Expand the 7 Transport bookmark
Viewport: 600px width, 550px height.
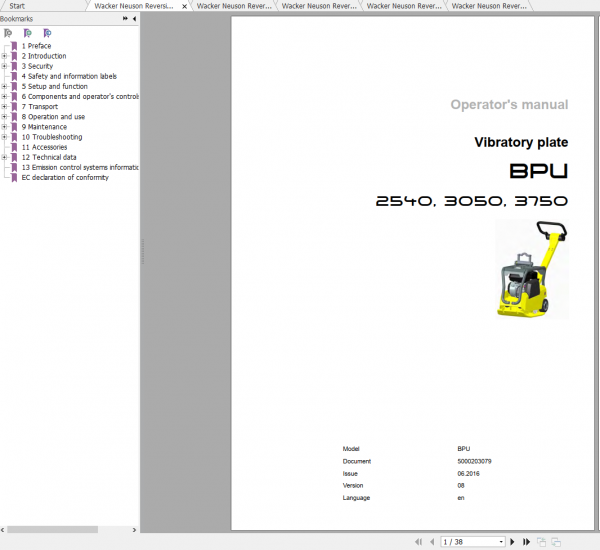pos(4,106)
